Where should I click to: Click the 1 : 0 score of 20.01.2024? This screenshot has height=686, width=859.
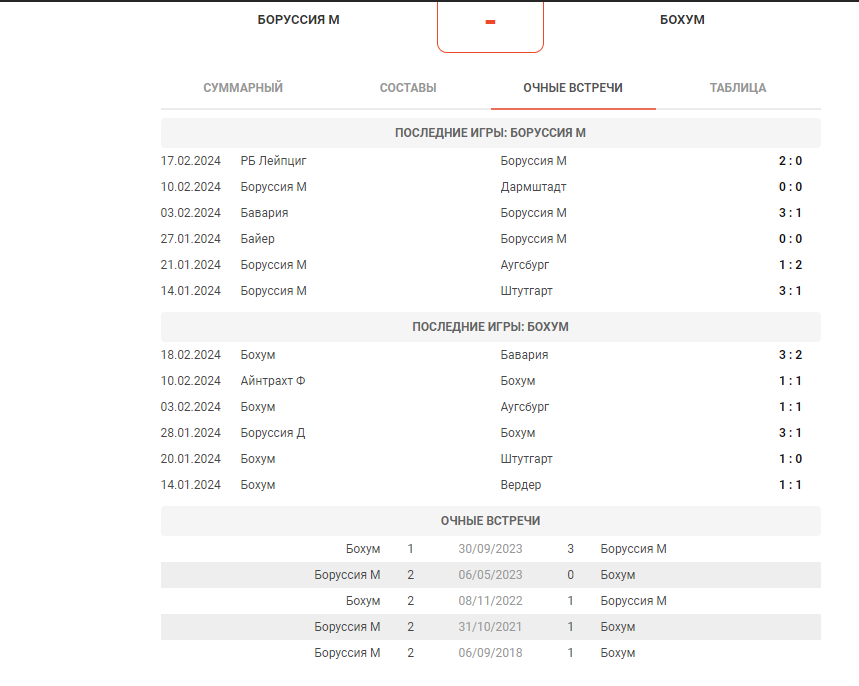click(791, 459)
